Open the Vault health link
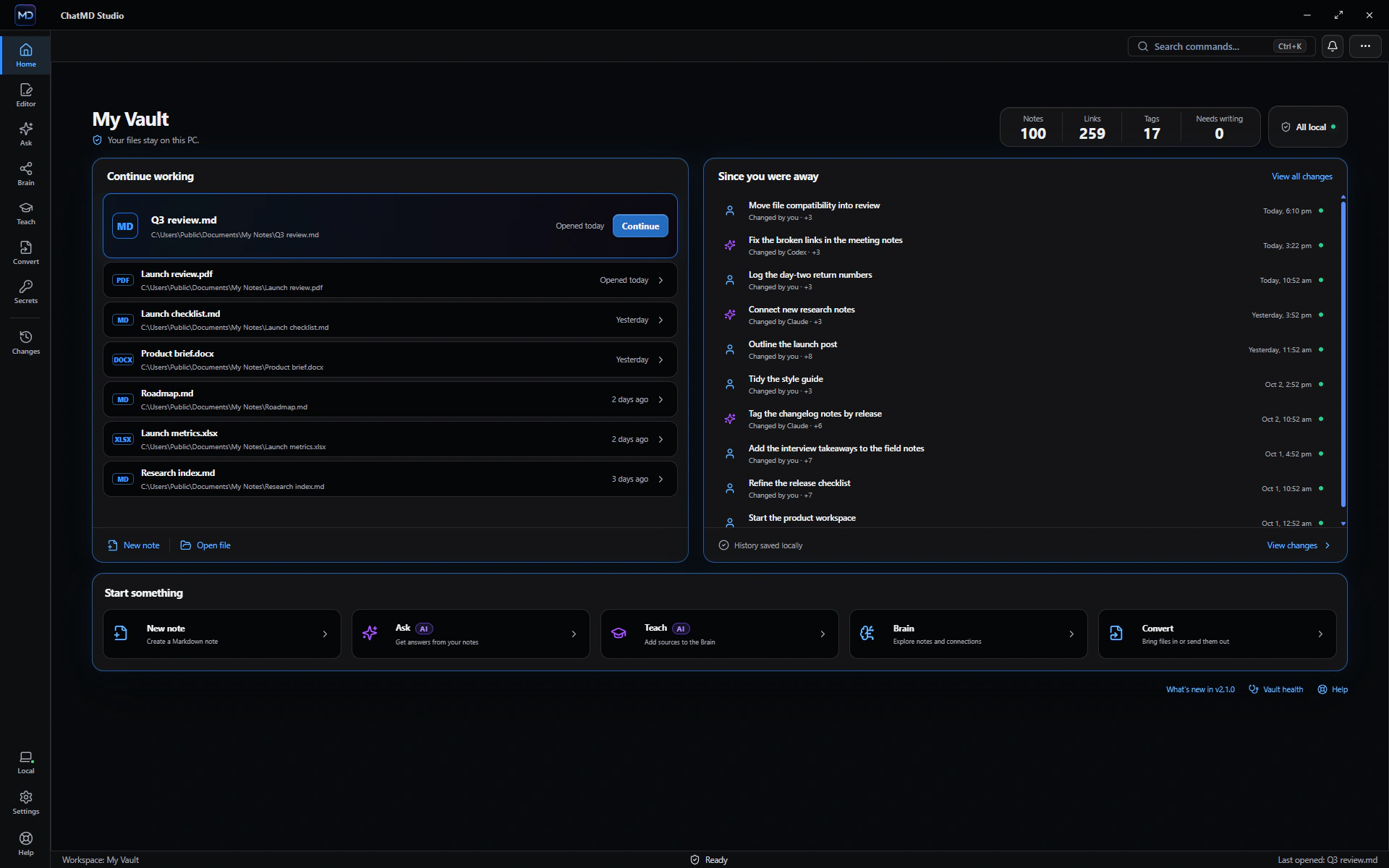 click(1276, 689)
